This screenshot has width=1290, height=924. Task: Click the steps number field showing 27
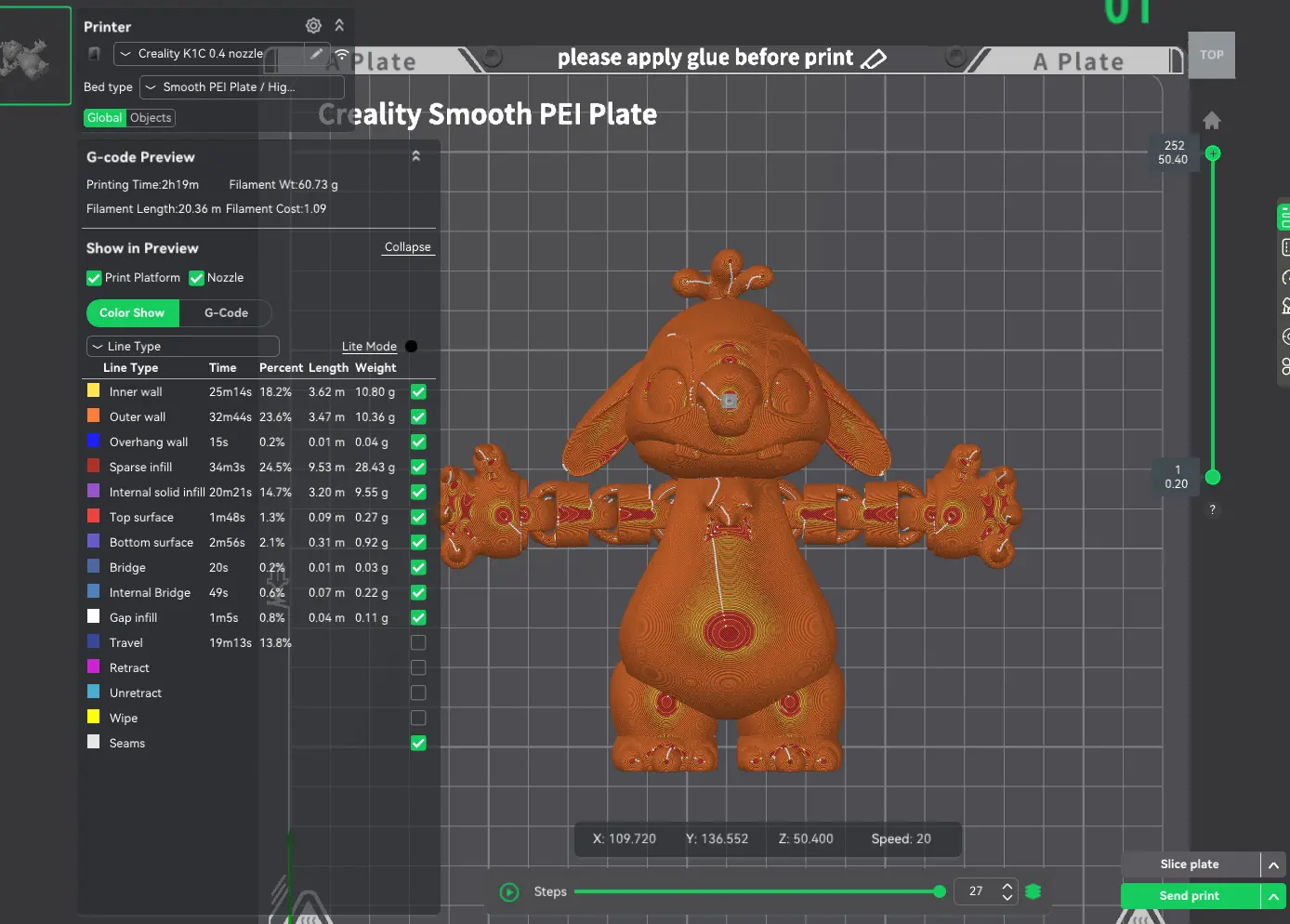tap(976, 891)
